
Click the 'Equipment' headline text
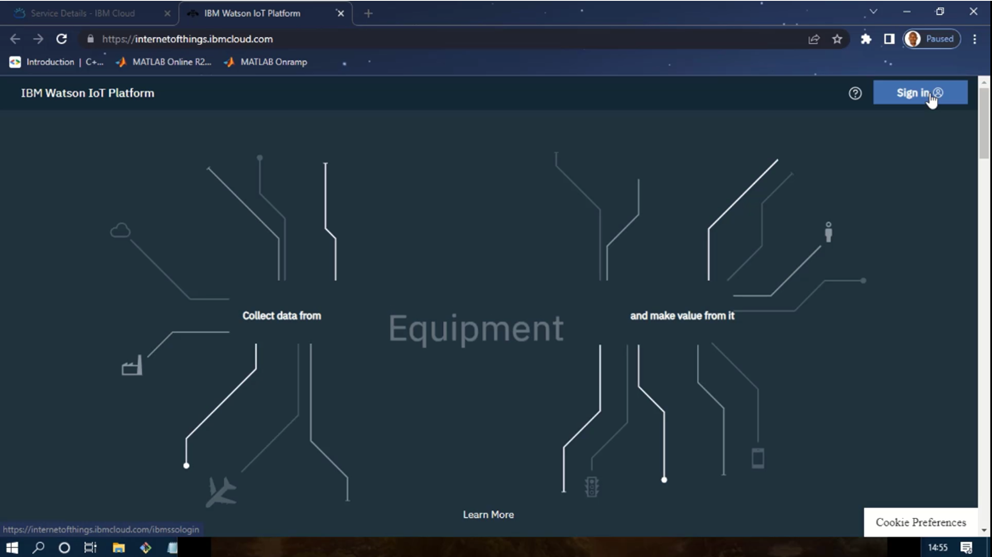(x=476, y=329)
